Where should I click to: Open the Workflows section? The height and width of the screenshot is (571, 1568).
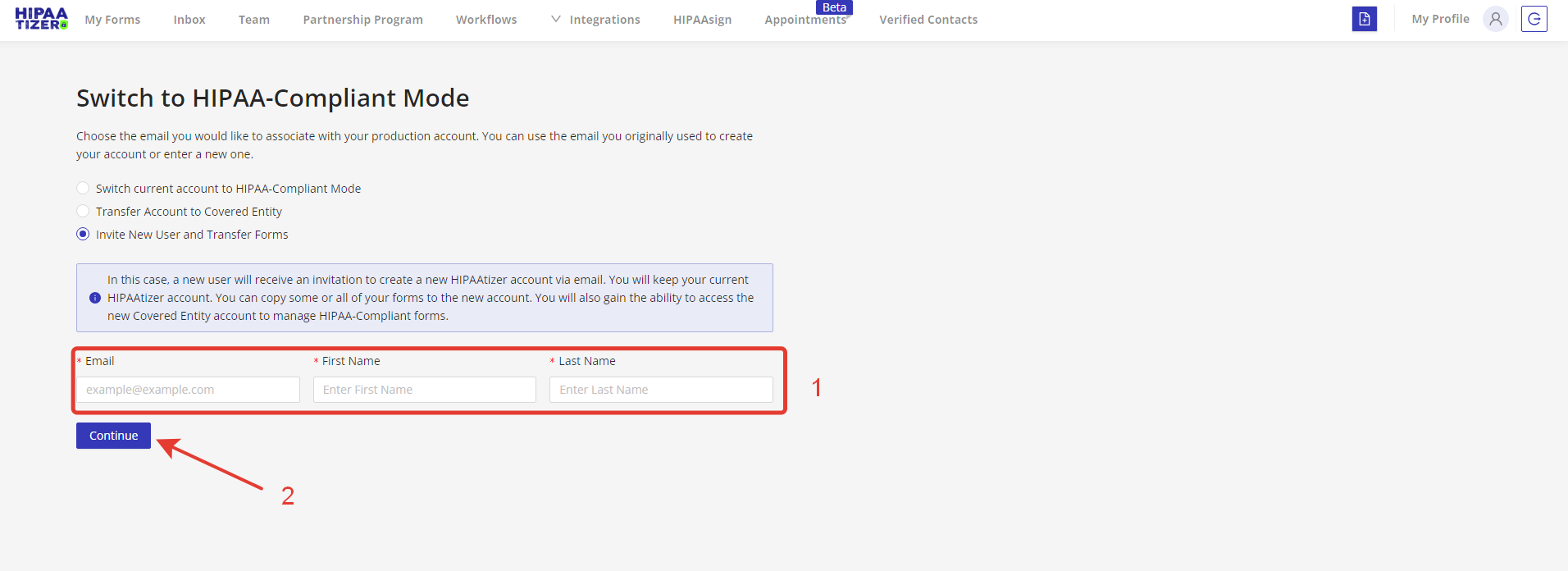(x=486, y=20)
